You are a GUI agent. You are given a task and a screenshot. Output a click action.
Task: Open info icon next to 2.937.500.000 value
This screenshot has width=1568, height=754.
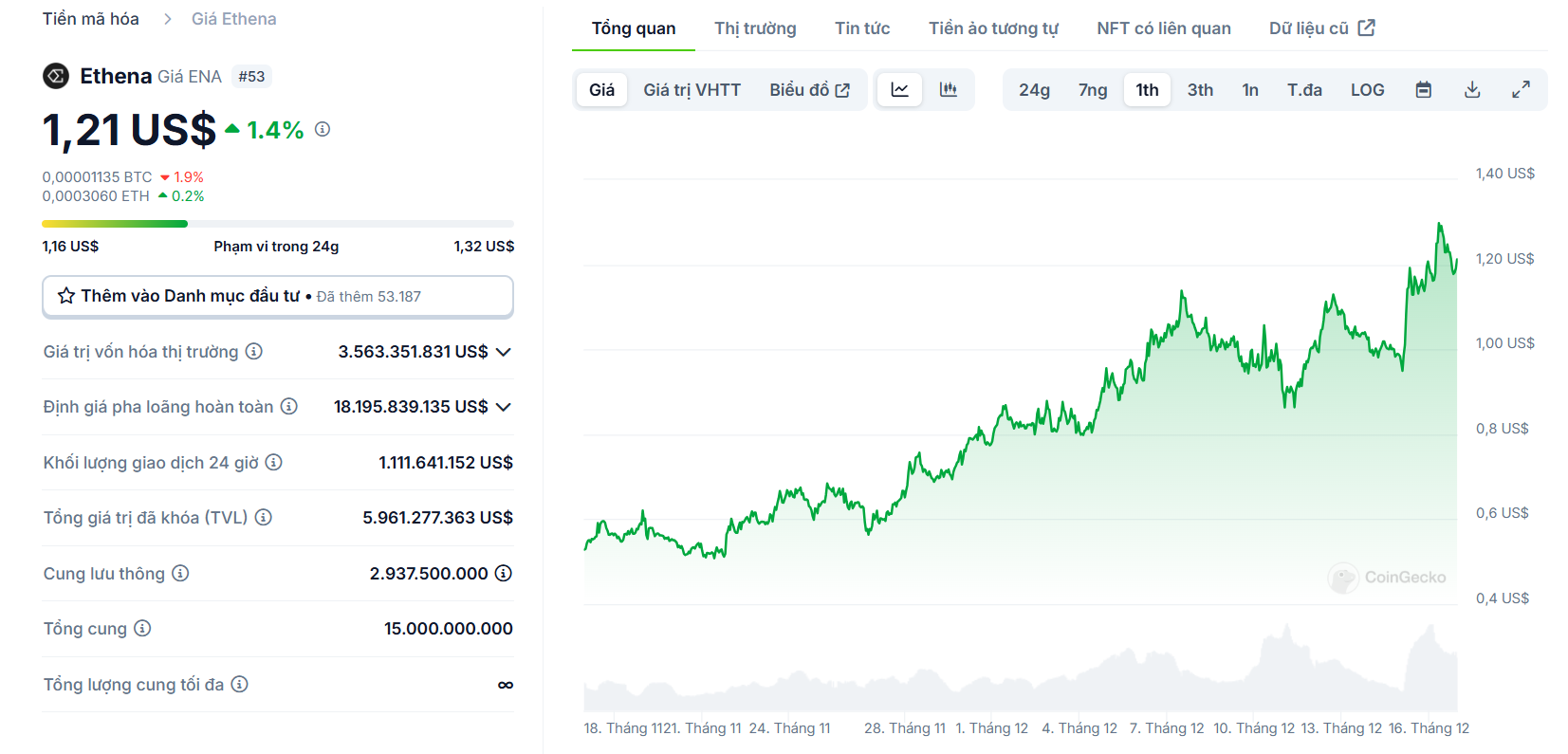[x=504, y=573]
